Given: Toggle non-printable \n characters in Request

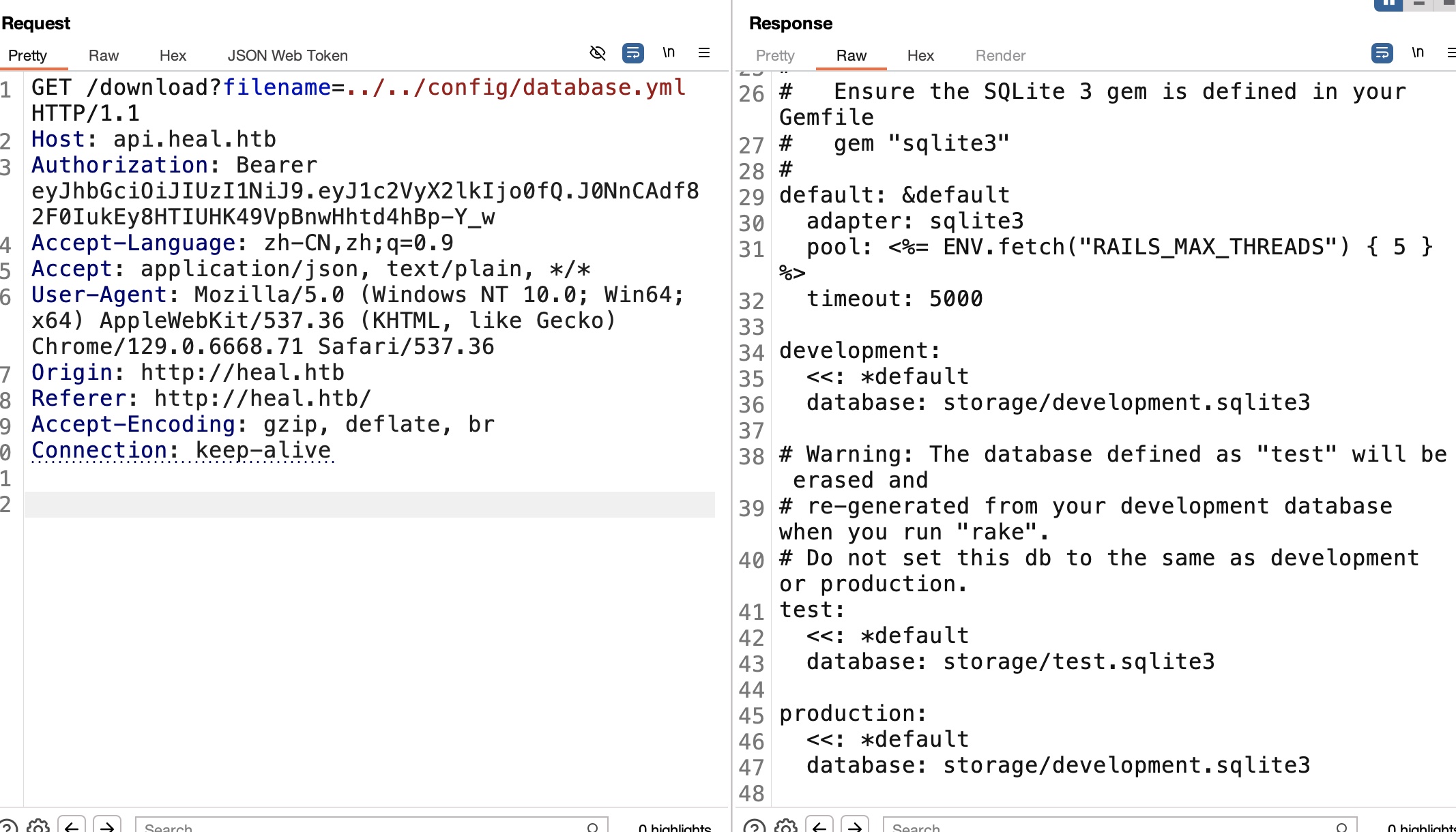Looking at the screenshot, I should [669, 53].
